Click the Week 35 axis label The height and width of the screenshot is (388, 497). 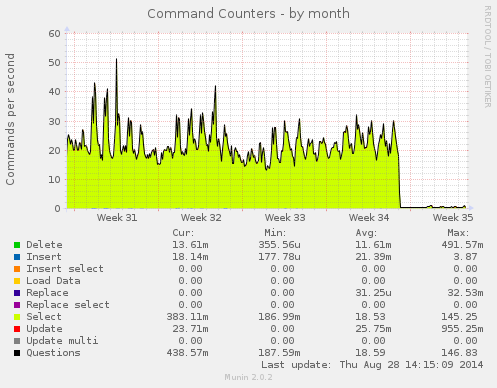click(x=453, y=218)
